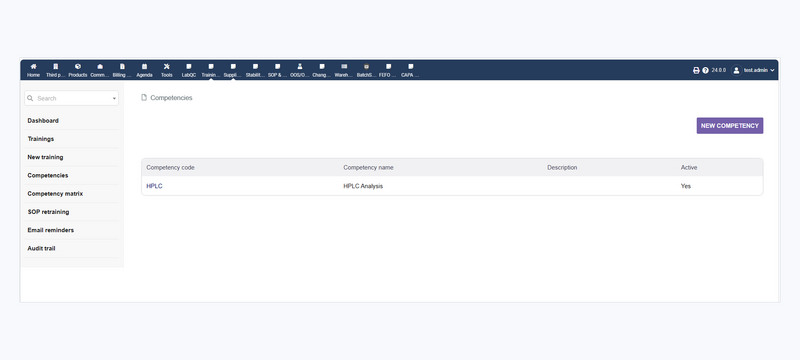Image resolution: width=800 pixels, height=360 pixels.
Task: Click the NEW COMPETENCY button
Action: coord(730,125)
